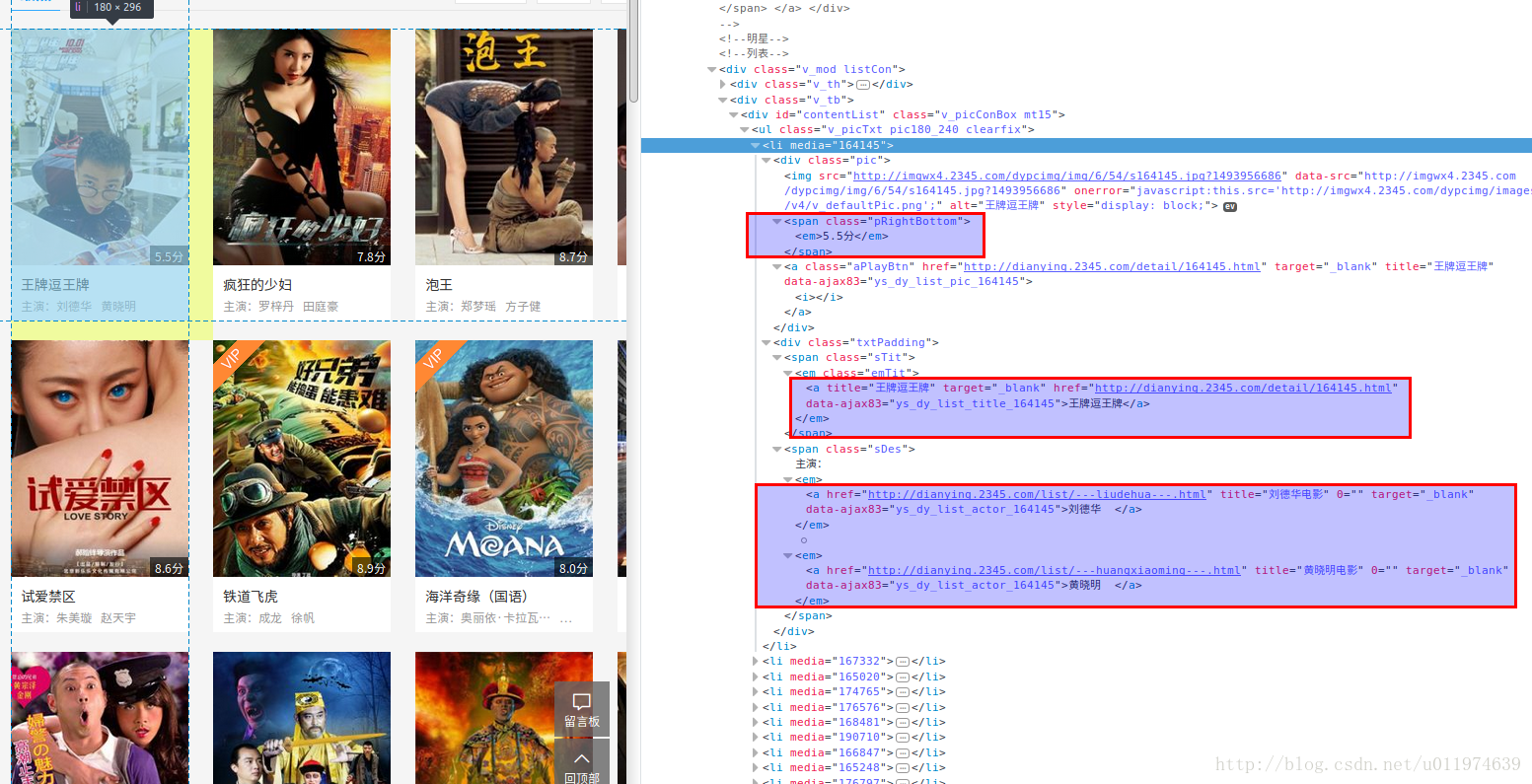
Task: Collapse the div class txtPadding node
Action: pos(766,343)
